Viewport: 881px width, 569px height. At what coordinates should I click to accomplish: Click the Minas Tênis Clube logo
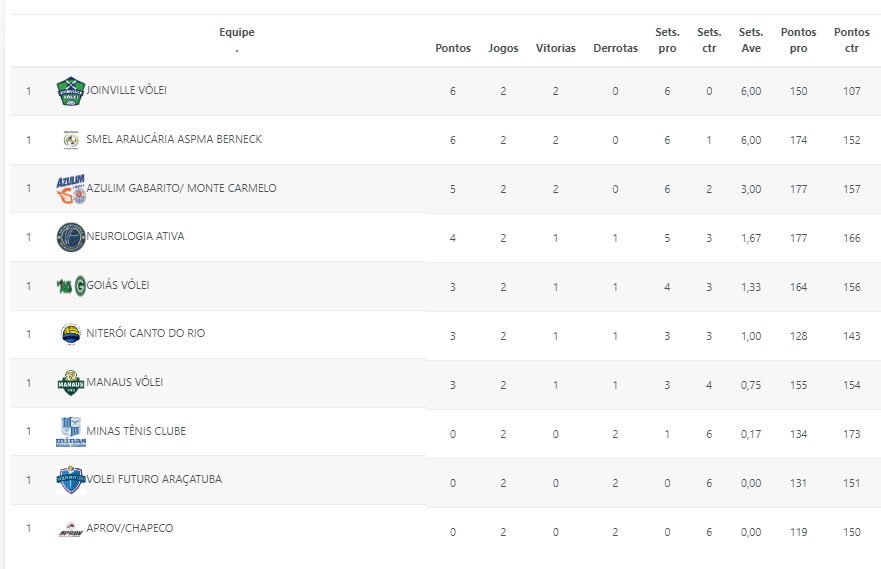pos(71,432)
